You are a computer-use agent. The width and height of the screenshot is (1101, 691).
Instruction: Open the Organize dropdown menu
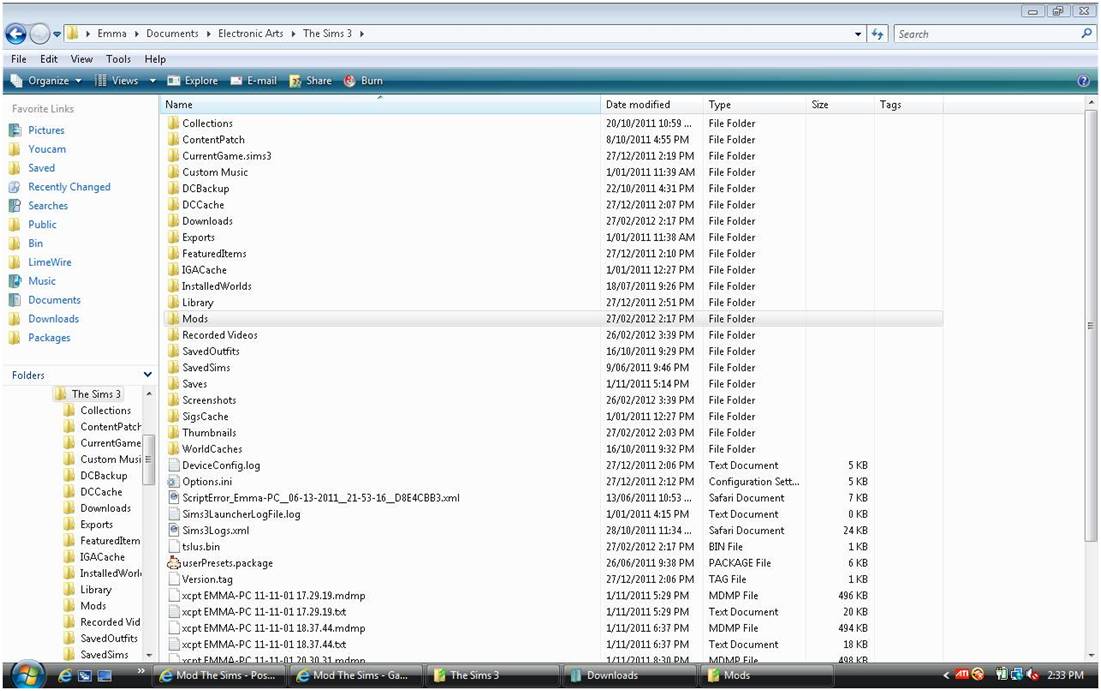point(48,81)
